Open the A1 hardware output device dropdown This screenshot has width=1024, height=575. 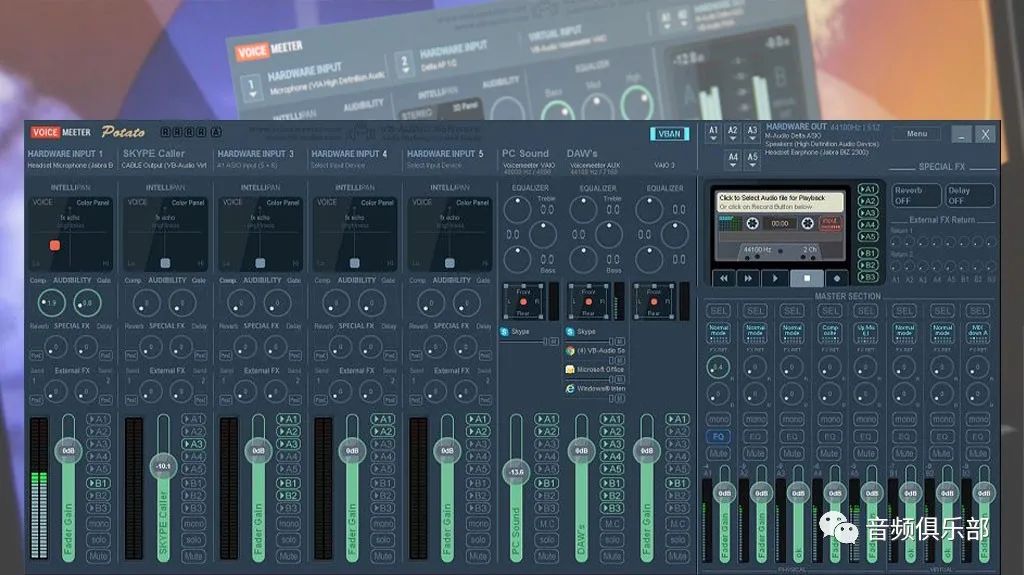click(713, 134)
